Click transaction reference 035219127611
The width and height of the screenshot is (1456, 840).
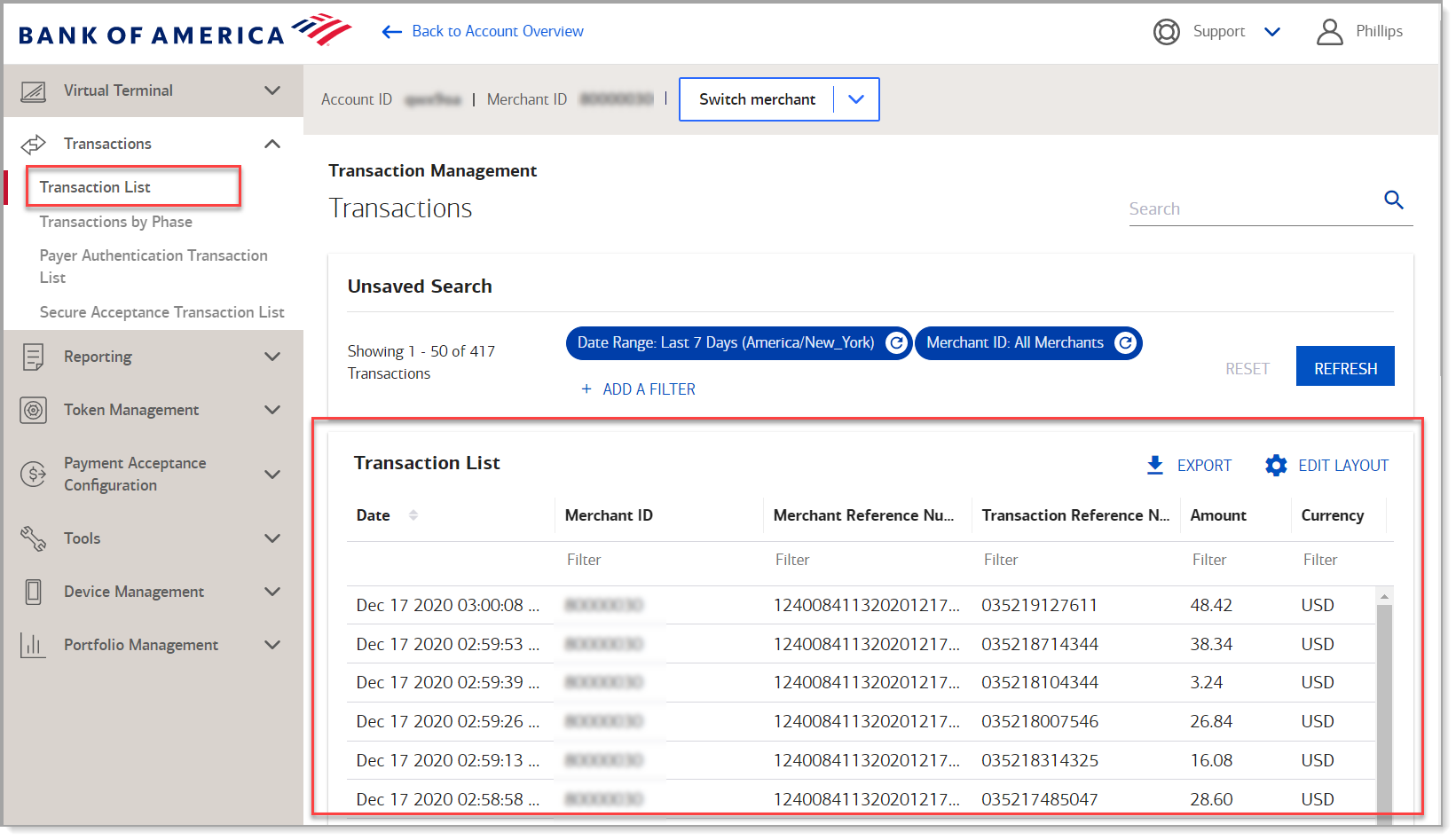(1039, 606)
